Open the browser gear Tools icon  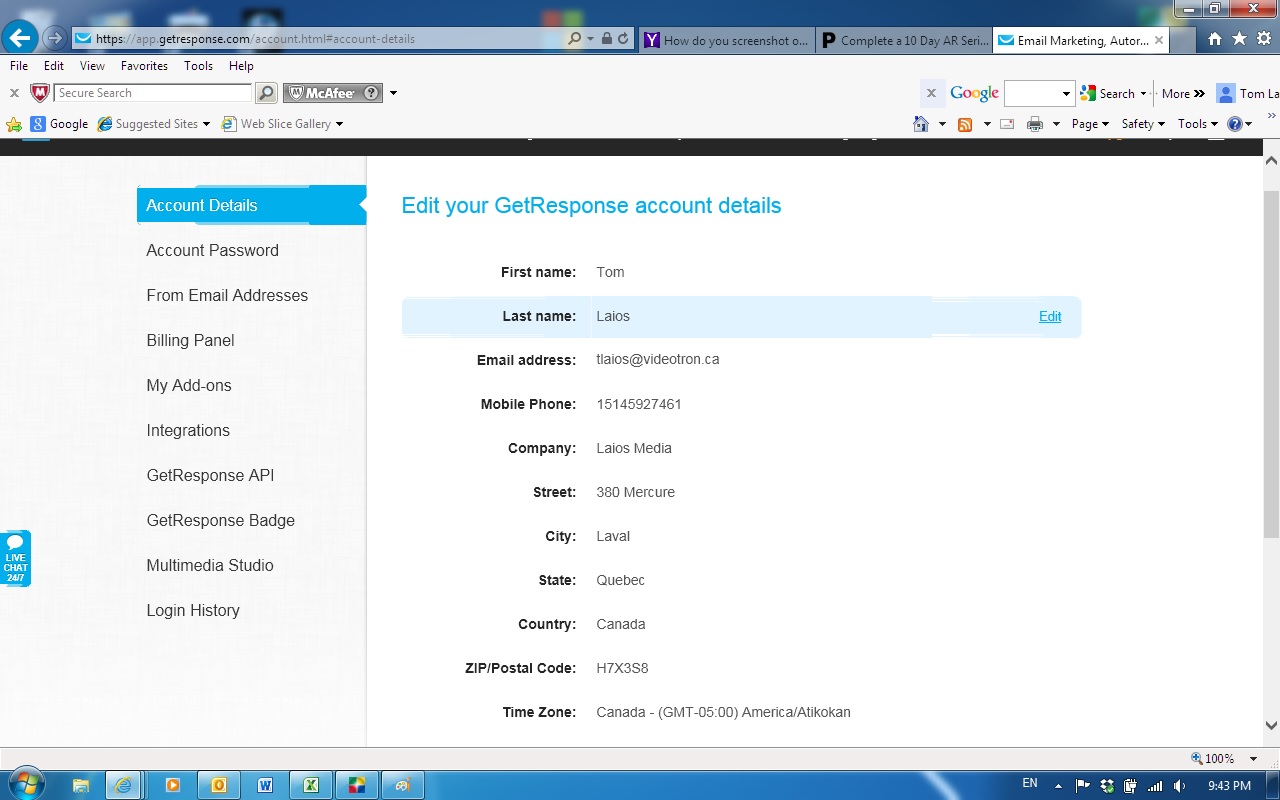coord(1264,39)
